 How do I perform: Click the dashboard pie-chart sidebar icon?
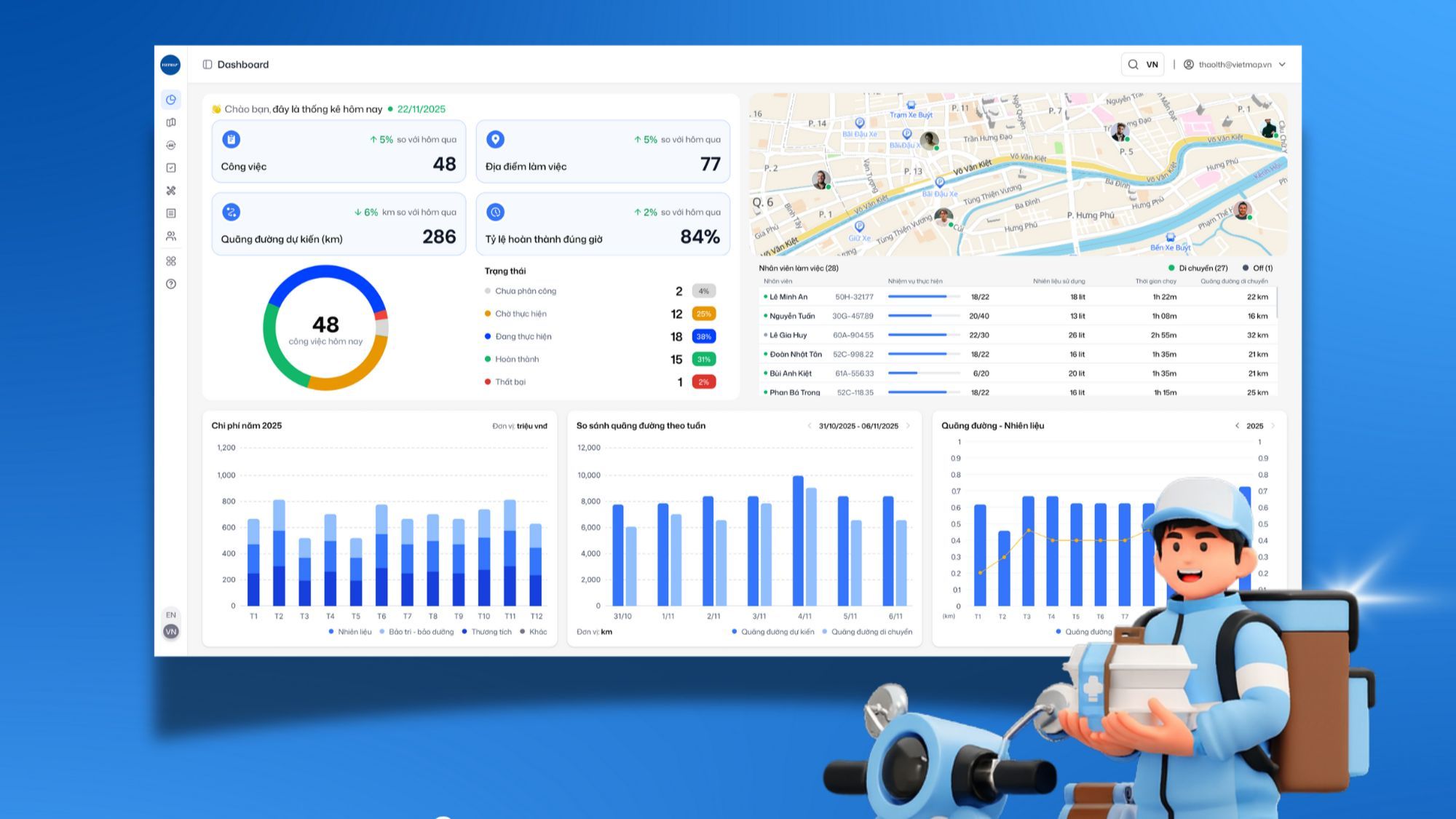(171, 100)
